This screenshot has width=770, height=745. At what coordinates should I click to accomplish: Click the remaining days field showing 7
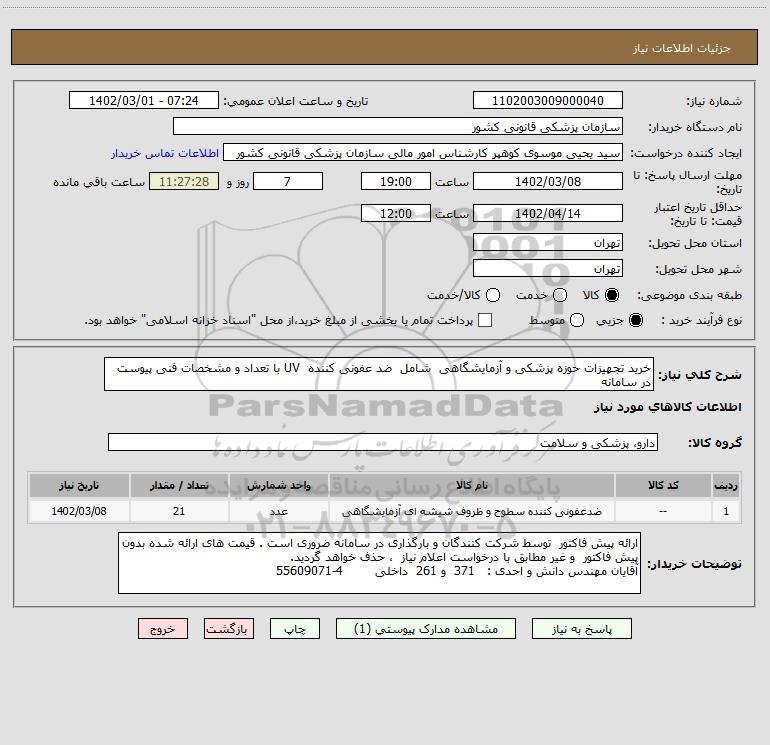click(288, 181)
